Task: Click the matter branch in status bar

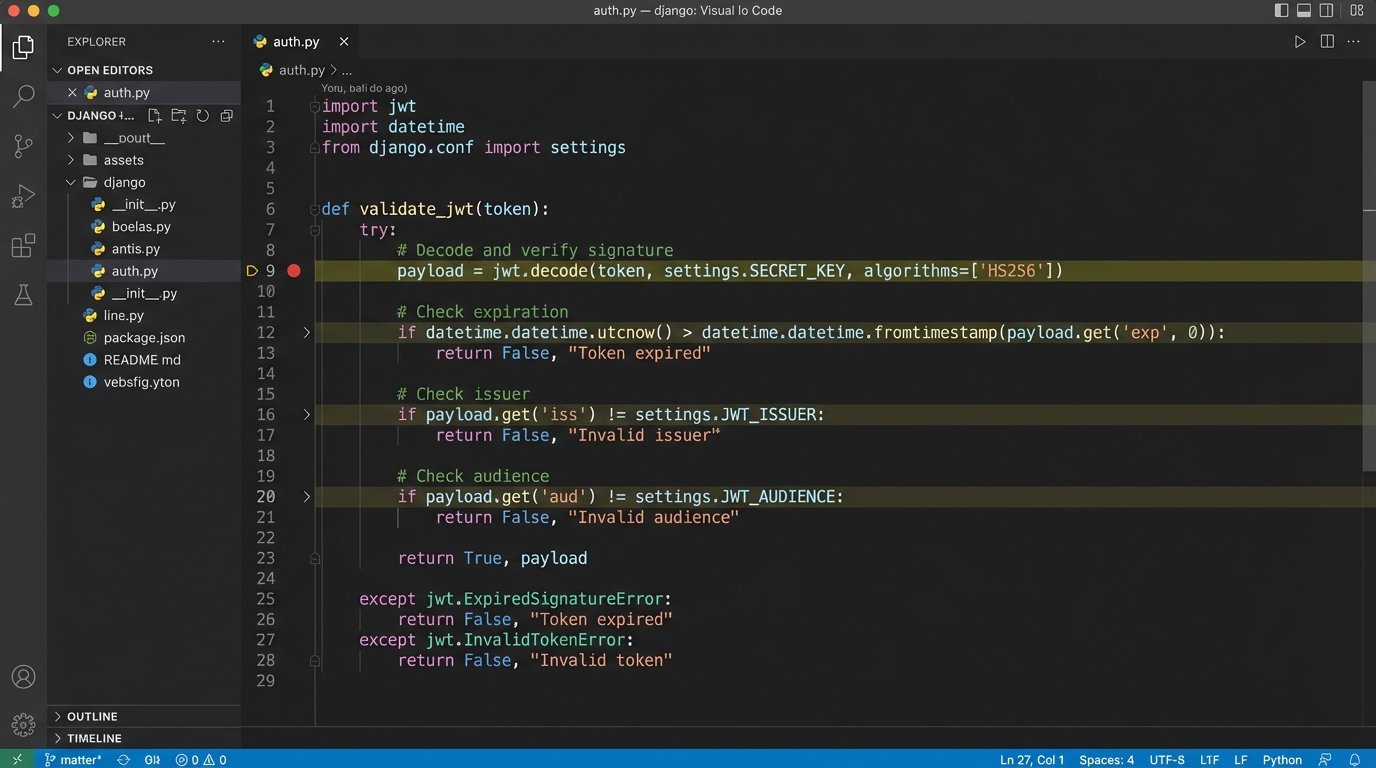Action: click(72, 759)
